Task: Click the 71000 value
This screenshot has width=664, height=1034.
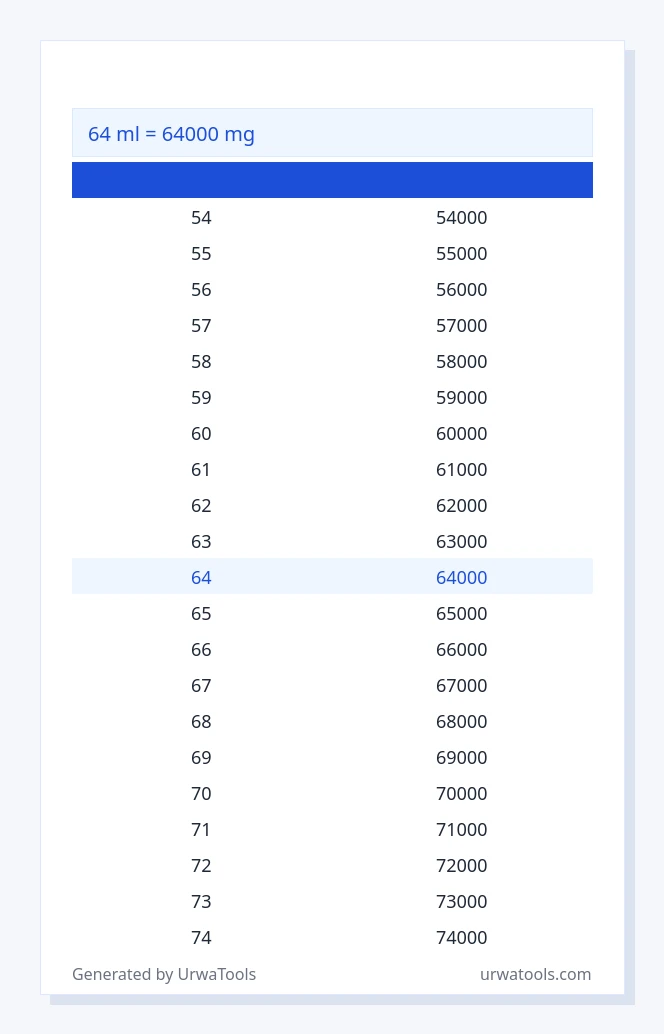Action: coord(462,830)
